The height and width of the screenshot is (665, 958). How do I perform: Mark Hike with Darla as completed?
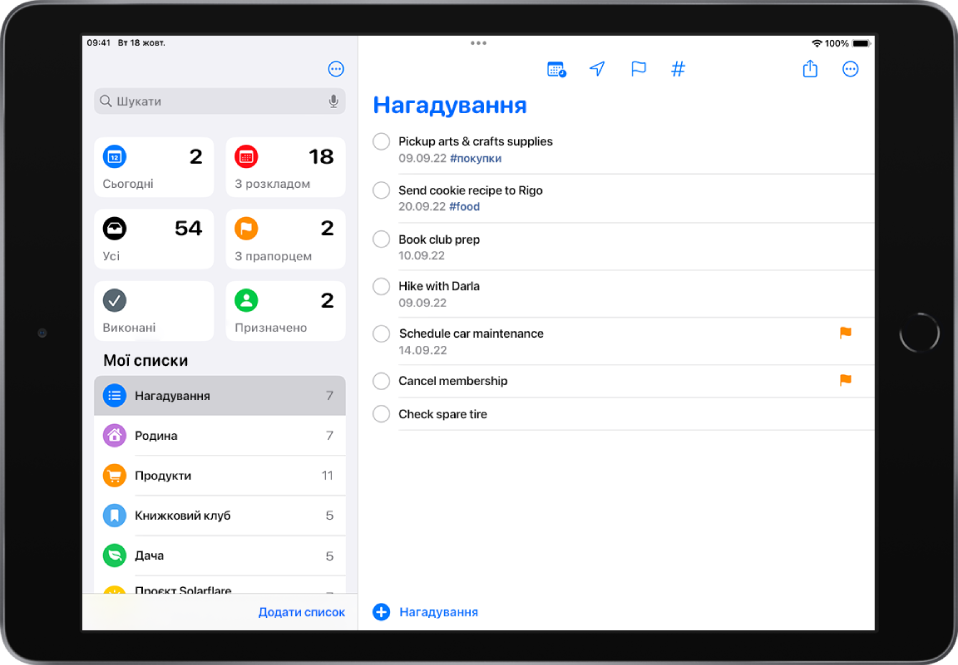click(381, 286)
